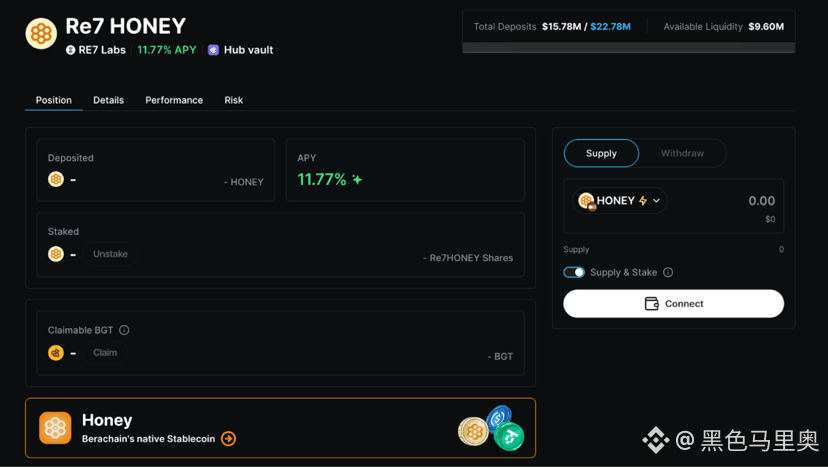Click the honey coin icon in Staked card

point(56,254)
